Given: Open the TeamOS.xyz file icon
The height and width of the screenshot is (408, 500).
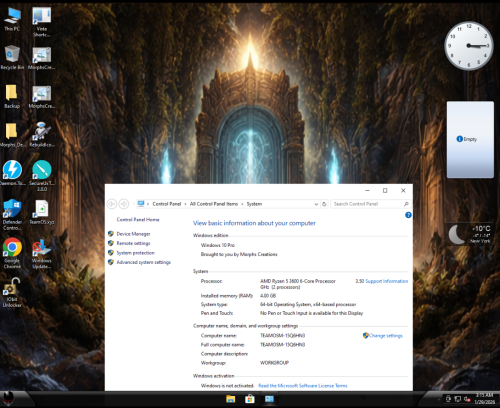Looking at the screenshot, I should point(42,212).
